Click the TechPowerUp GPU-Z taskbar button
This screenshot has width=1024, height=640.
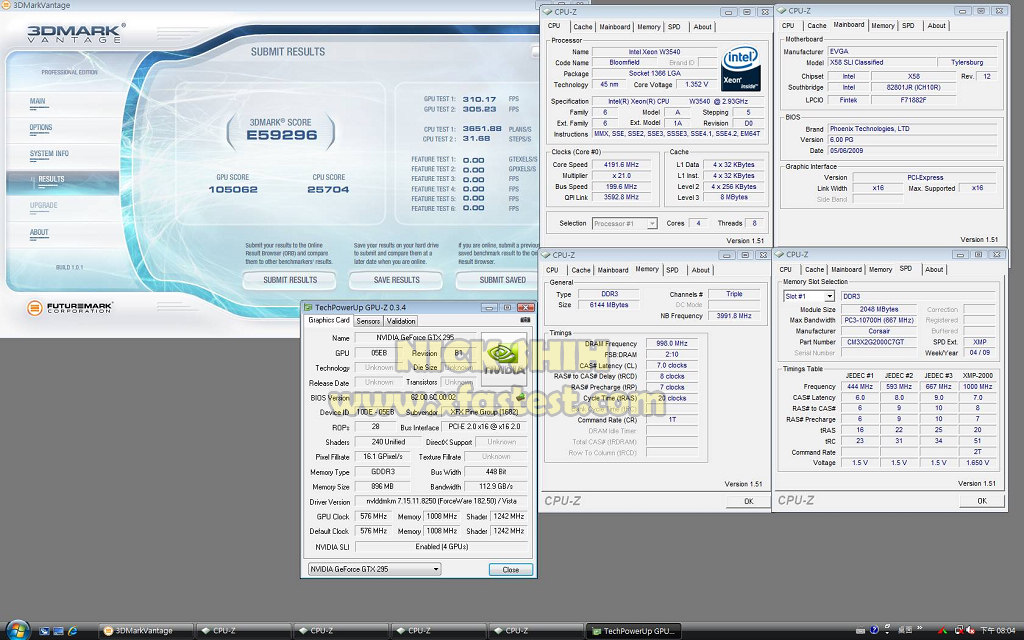634,631
